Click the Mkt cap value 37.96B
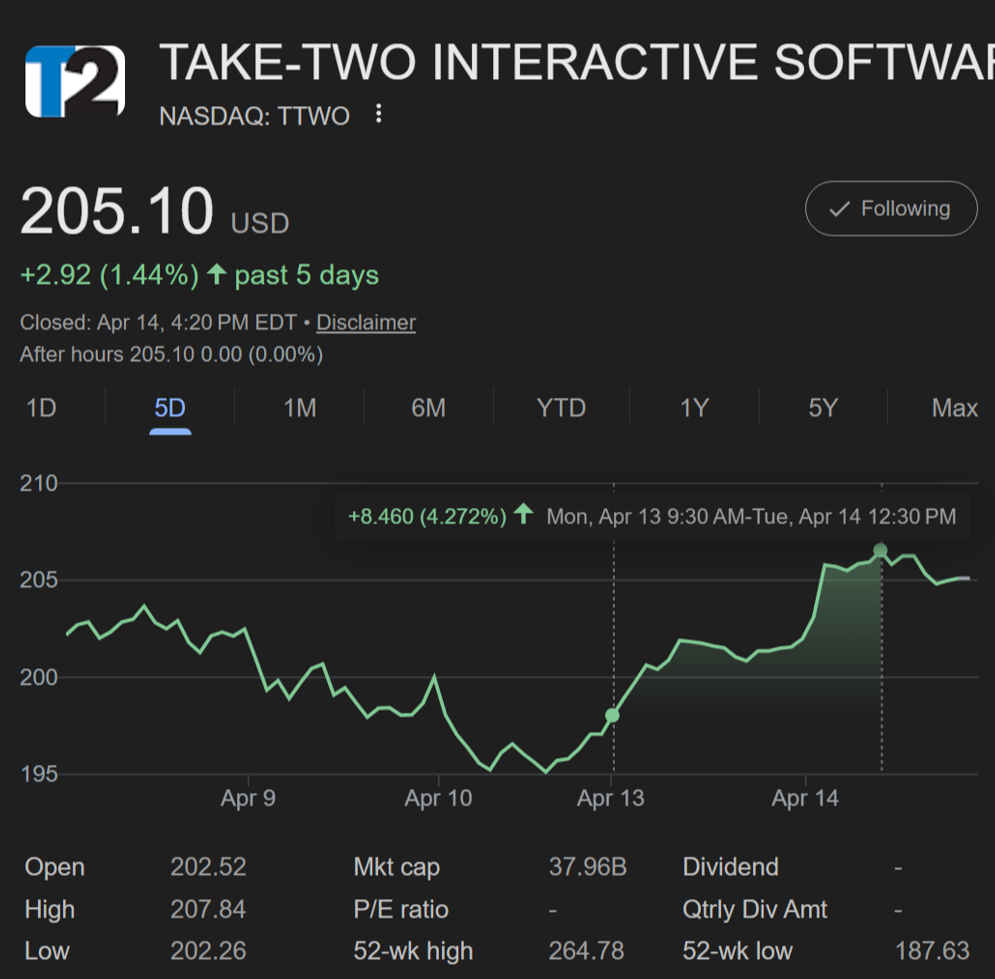 pyautogui.click(x=588, y=867)
